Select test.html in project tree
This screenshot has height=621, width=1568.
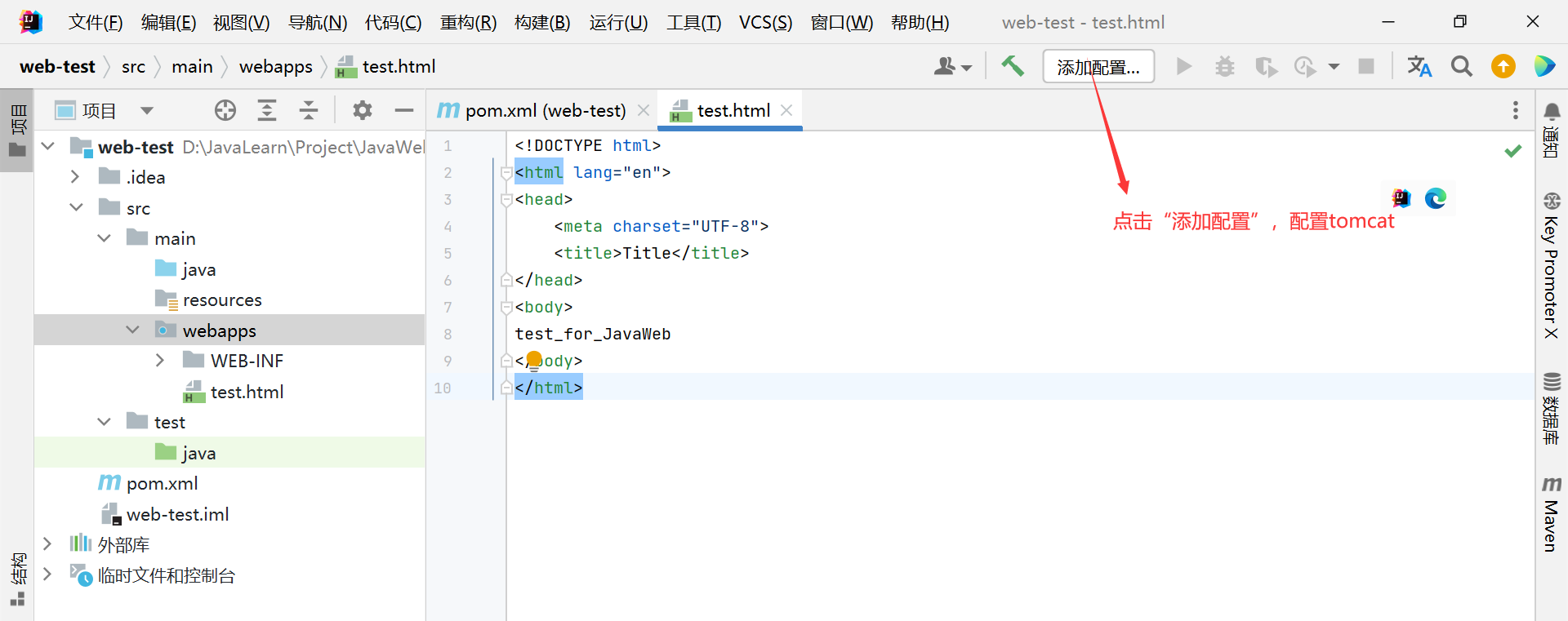[247, 392]
